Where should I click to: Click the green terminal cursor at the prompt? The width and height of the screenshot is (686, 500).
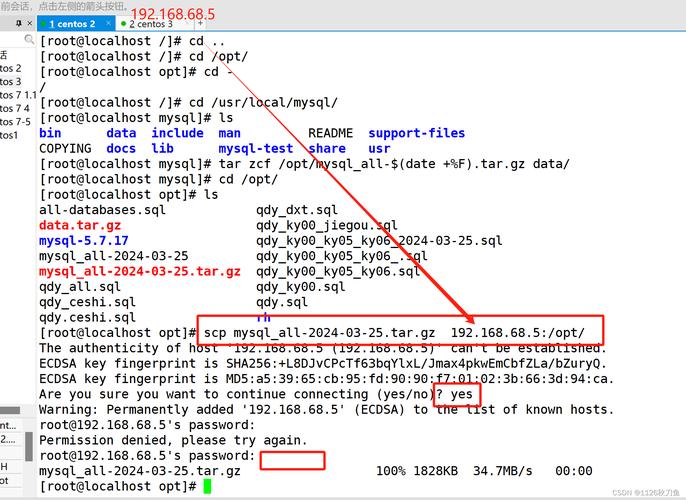(207, 486)
